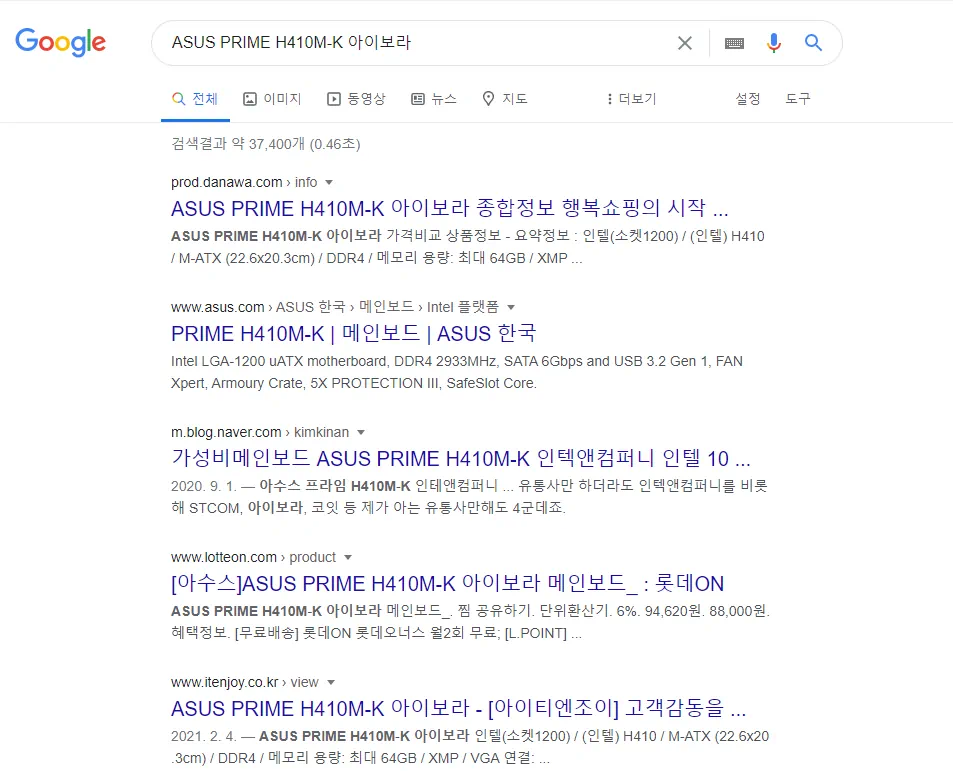The image size is (953, 771).
Task: Expand options arrow next to m.blog.naver.com
Action: click(360, 433)
